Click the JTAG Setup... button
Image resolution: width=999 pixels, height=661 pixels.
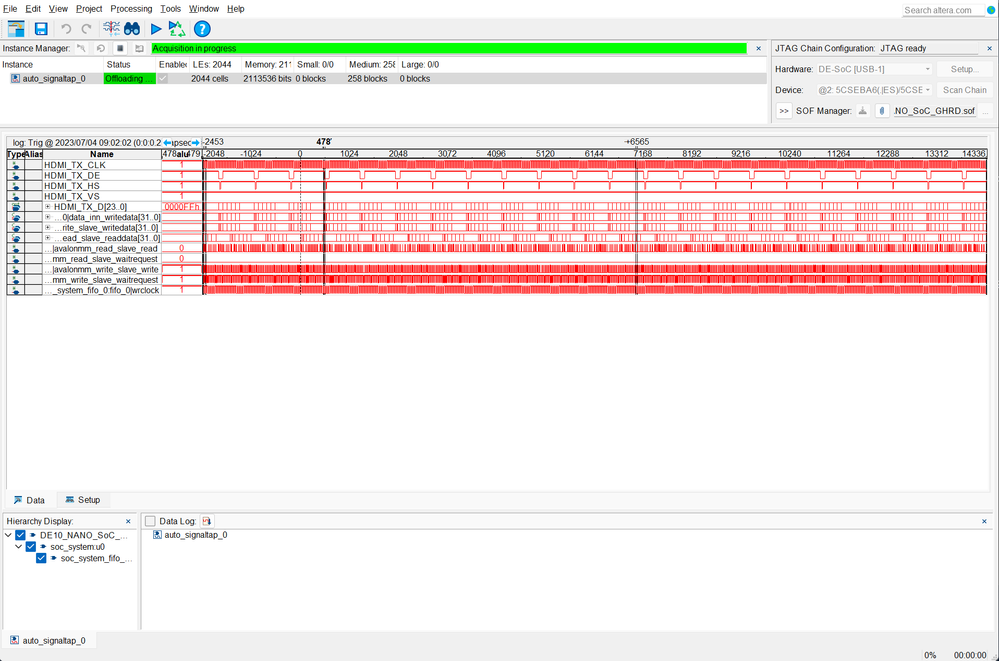964,69
